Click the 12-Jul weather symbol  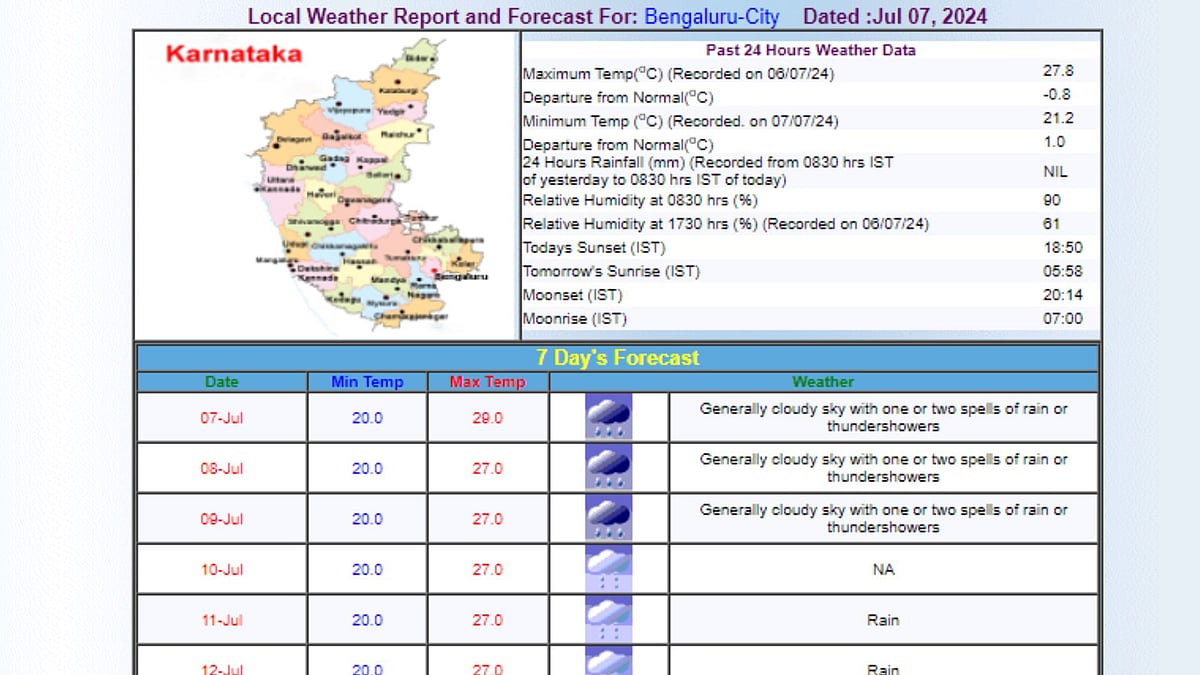coord(611,661)
